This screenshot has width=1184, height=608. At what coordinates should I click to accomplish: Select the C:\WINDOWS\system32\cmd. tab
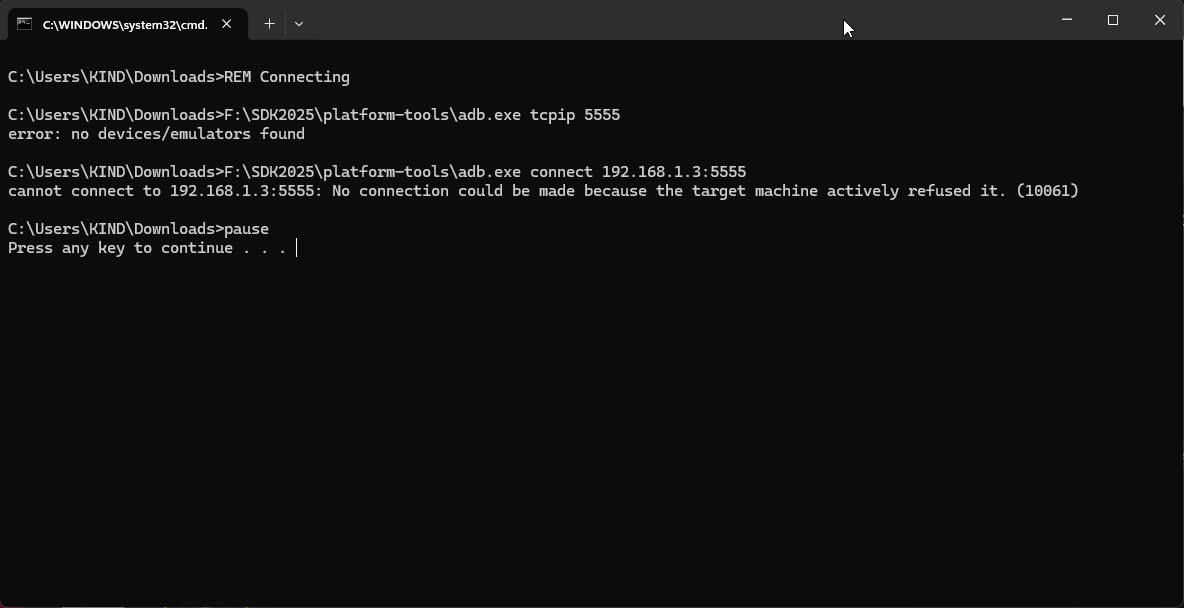(125, 24)
